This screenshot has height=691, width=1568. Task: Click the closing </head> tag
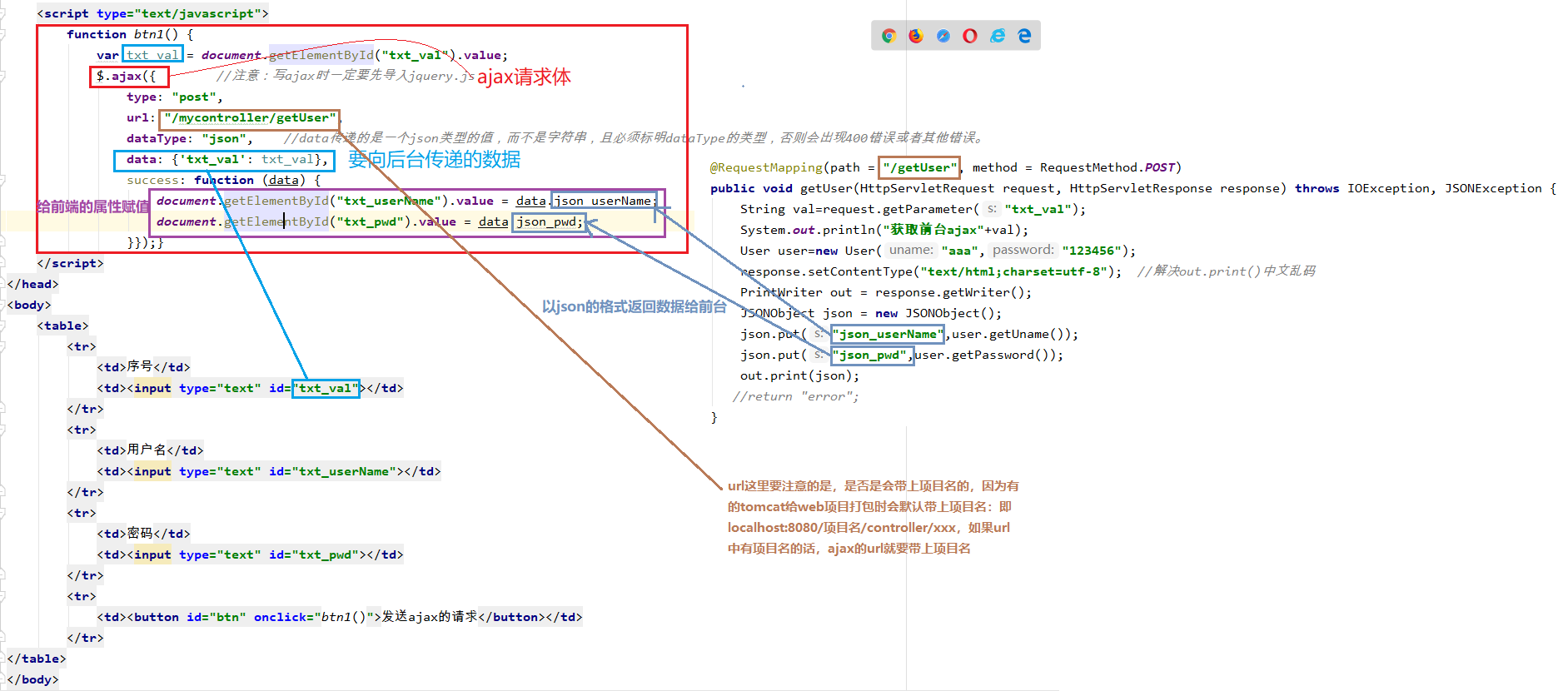pos(32,285)
